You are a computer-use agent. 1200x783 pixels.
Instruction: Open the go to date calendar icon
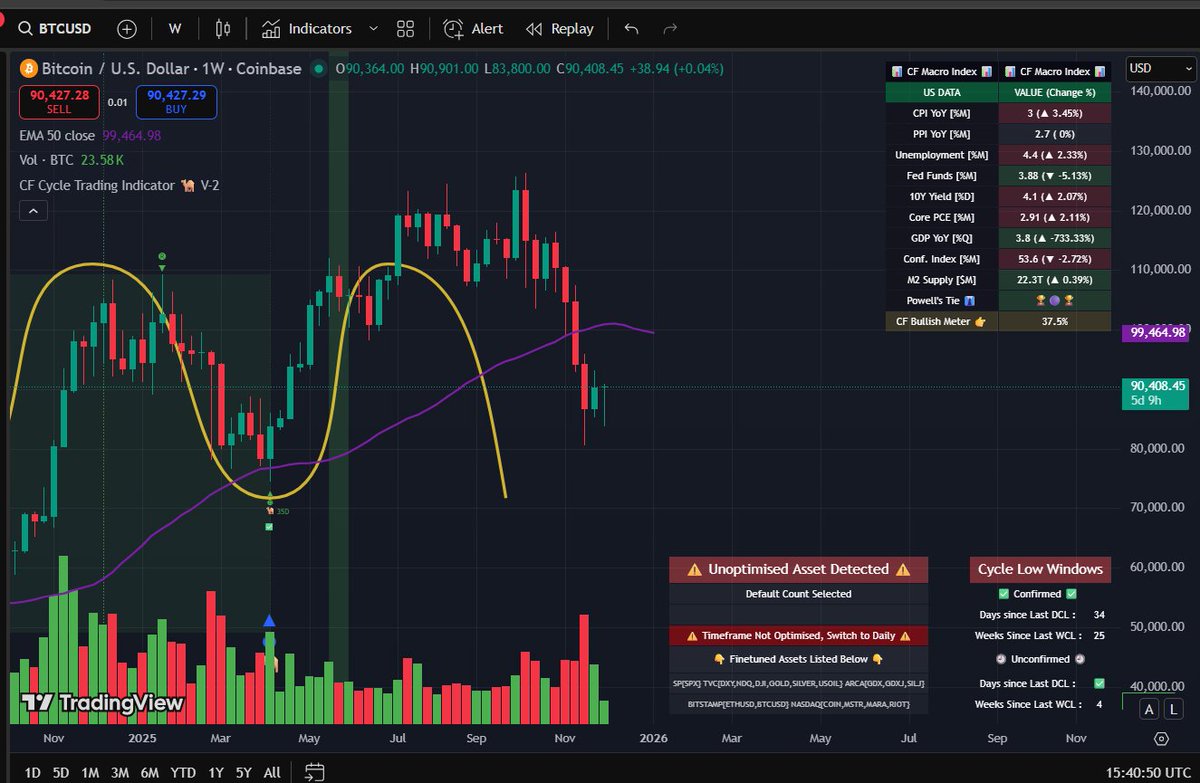314,772
